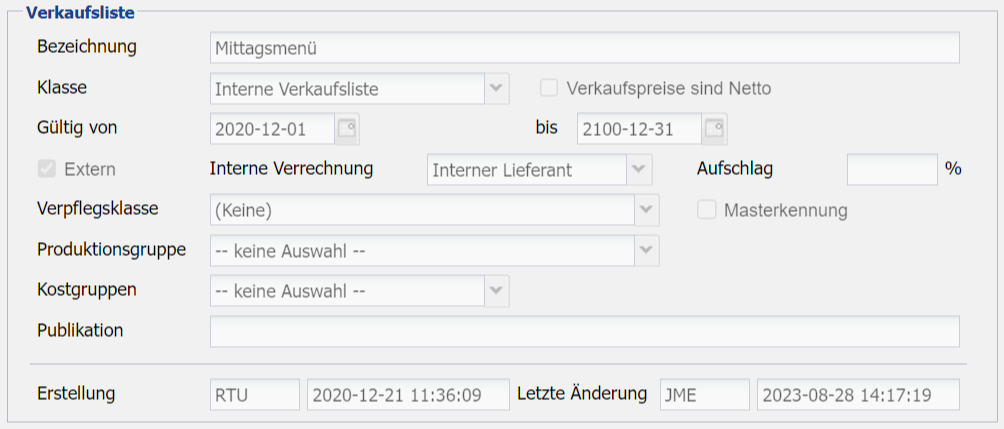This screenshot has height=429, width=1004.
Task: Open the bis date calendar picker
Action: [714, 128]
